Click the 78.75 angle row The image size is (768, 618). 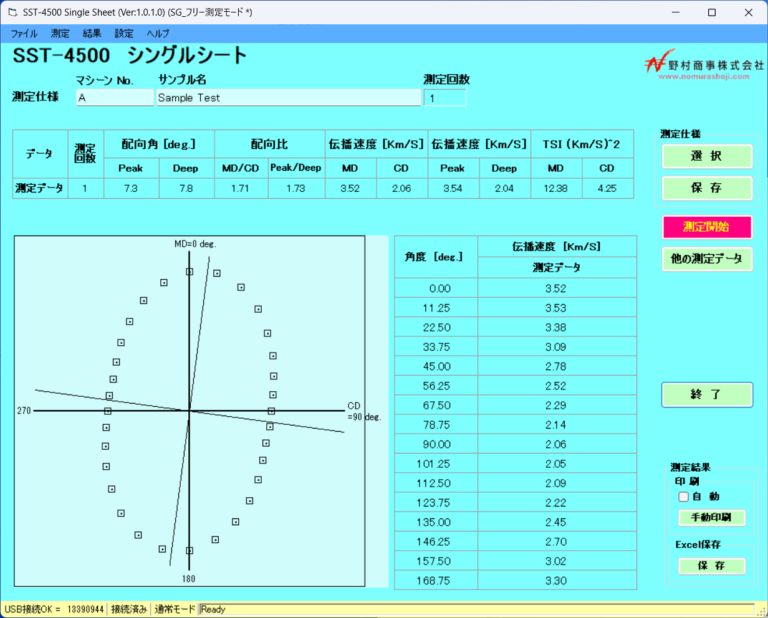click(515, 425)
